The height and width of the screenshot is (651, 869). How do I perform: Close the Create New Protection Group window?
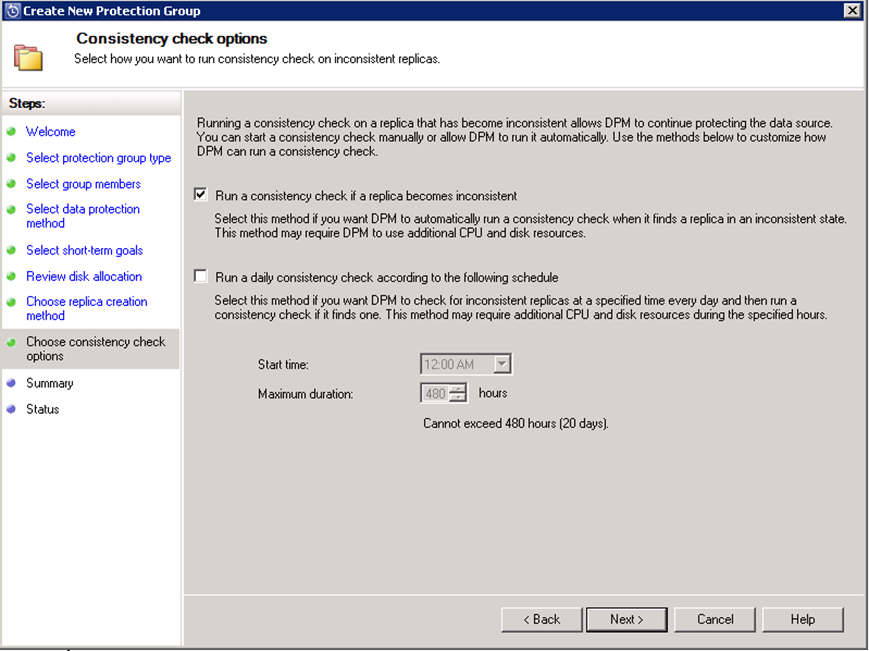852,10
